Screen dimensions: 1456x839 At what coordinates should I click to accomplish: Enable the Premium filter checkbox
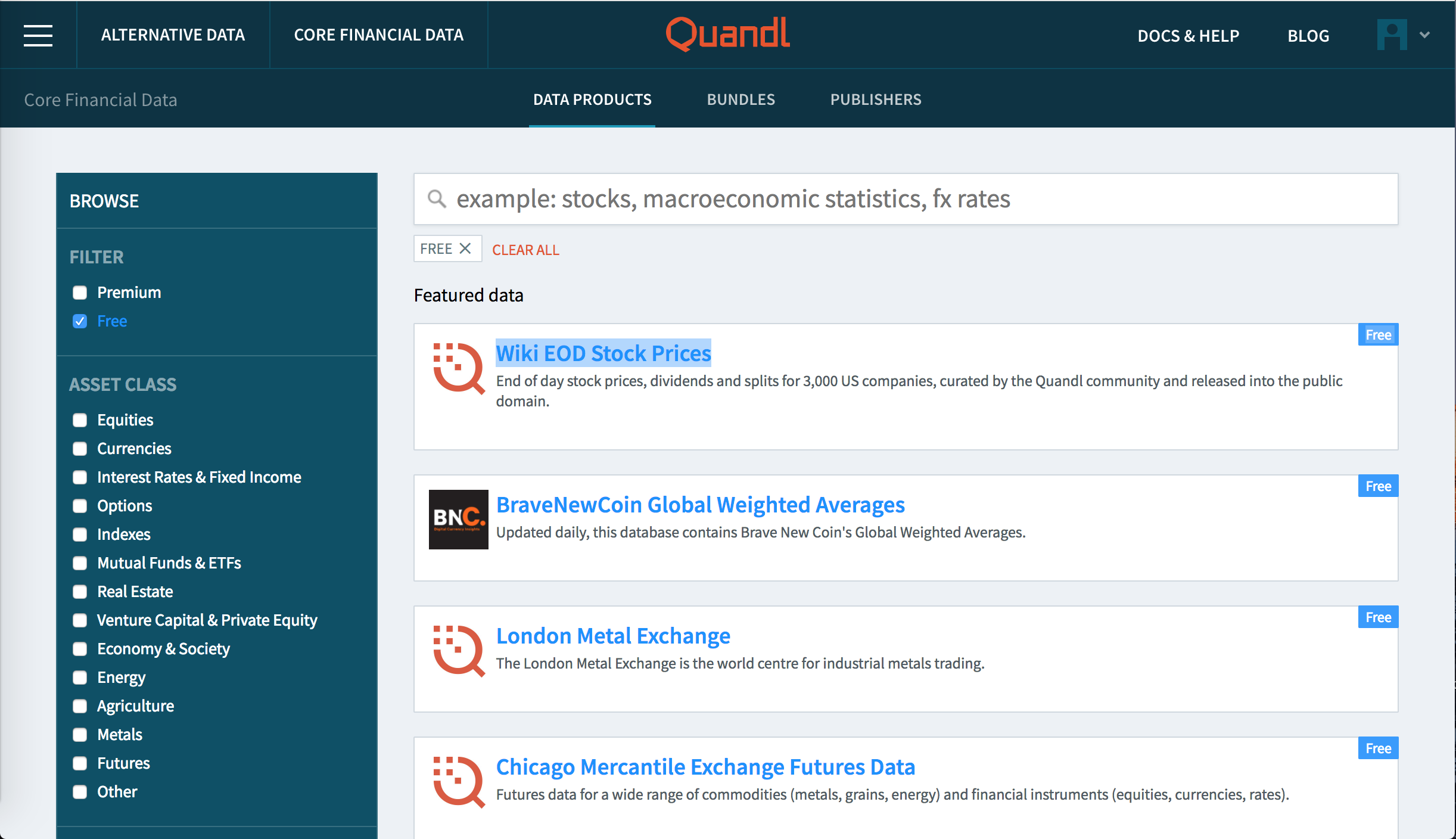[80, 293]
